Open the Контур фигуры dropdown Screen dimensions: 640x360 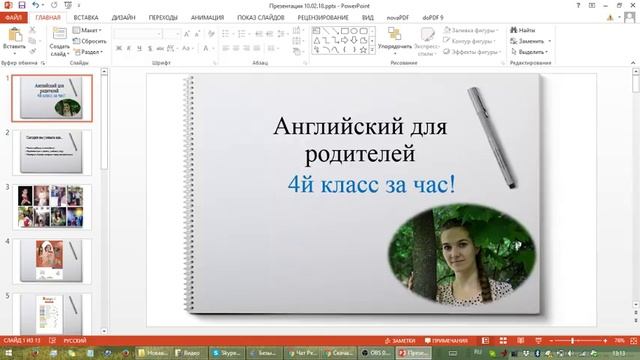[469, 41]
